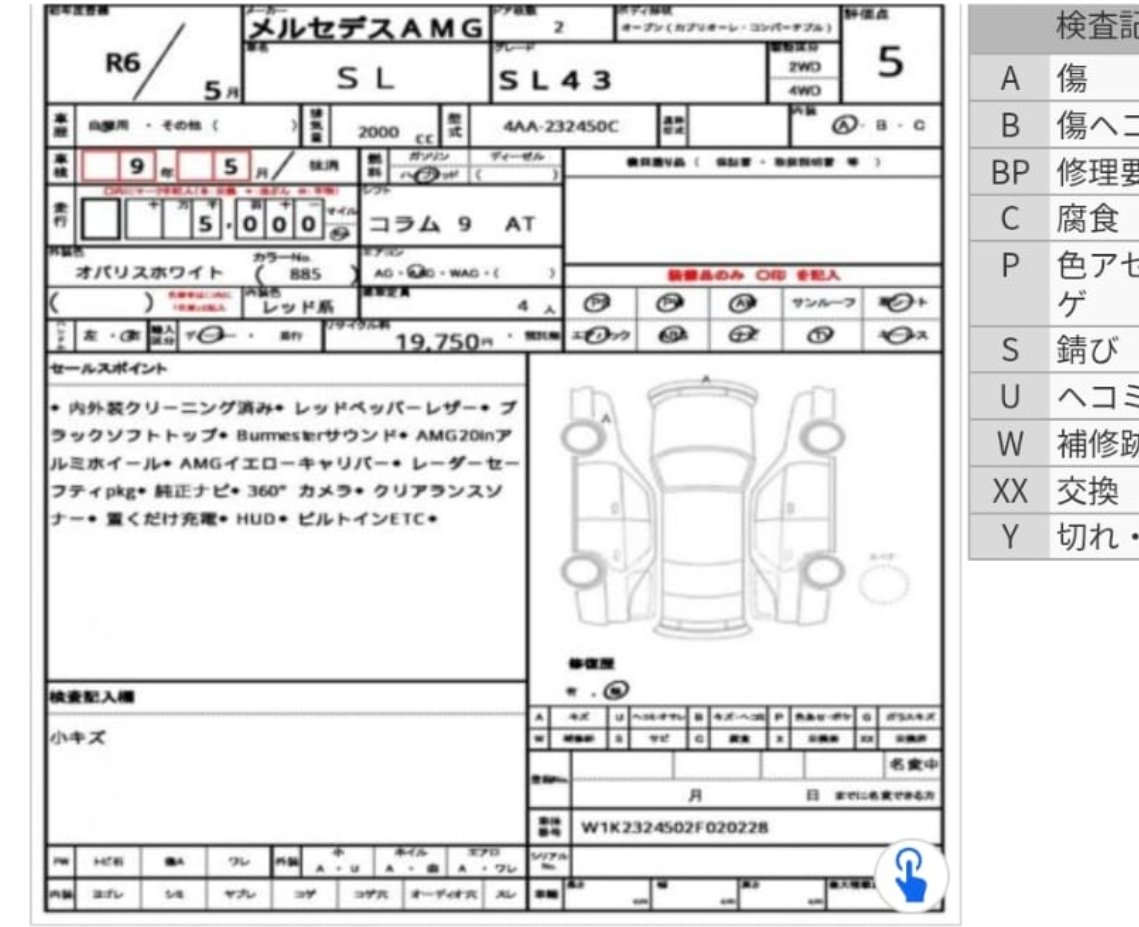Select legend row W 補修跡
This screenshot has width=1139, height=927.
coord(1054,444)
